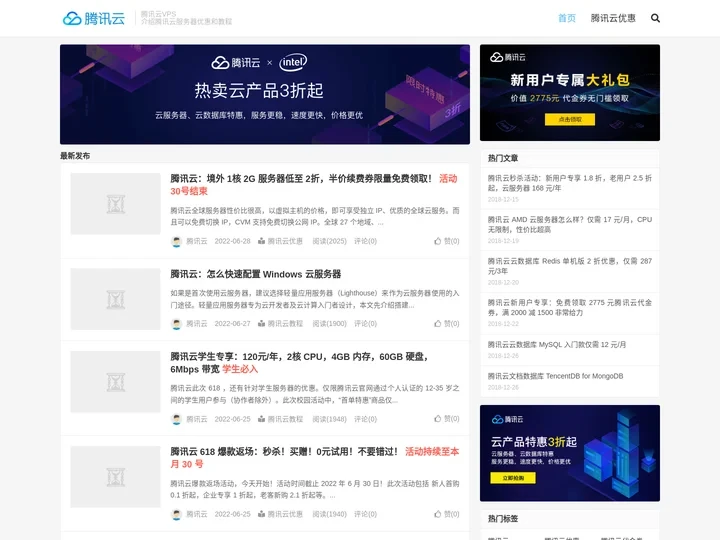This screenshot has width=720, height=540.
Task: Click the 最新发布 section heading
Action: tap(75, 156)
